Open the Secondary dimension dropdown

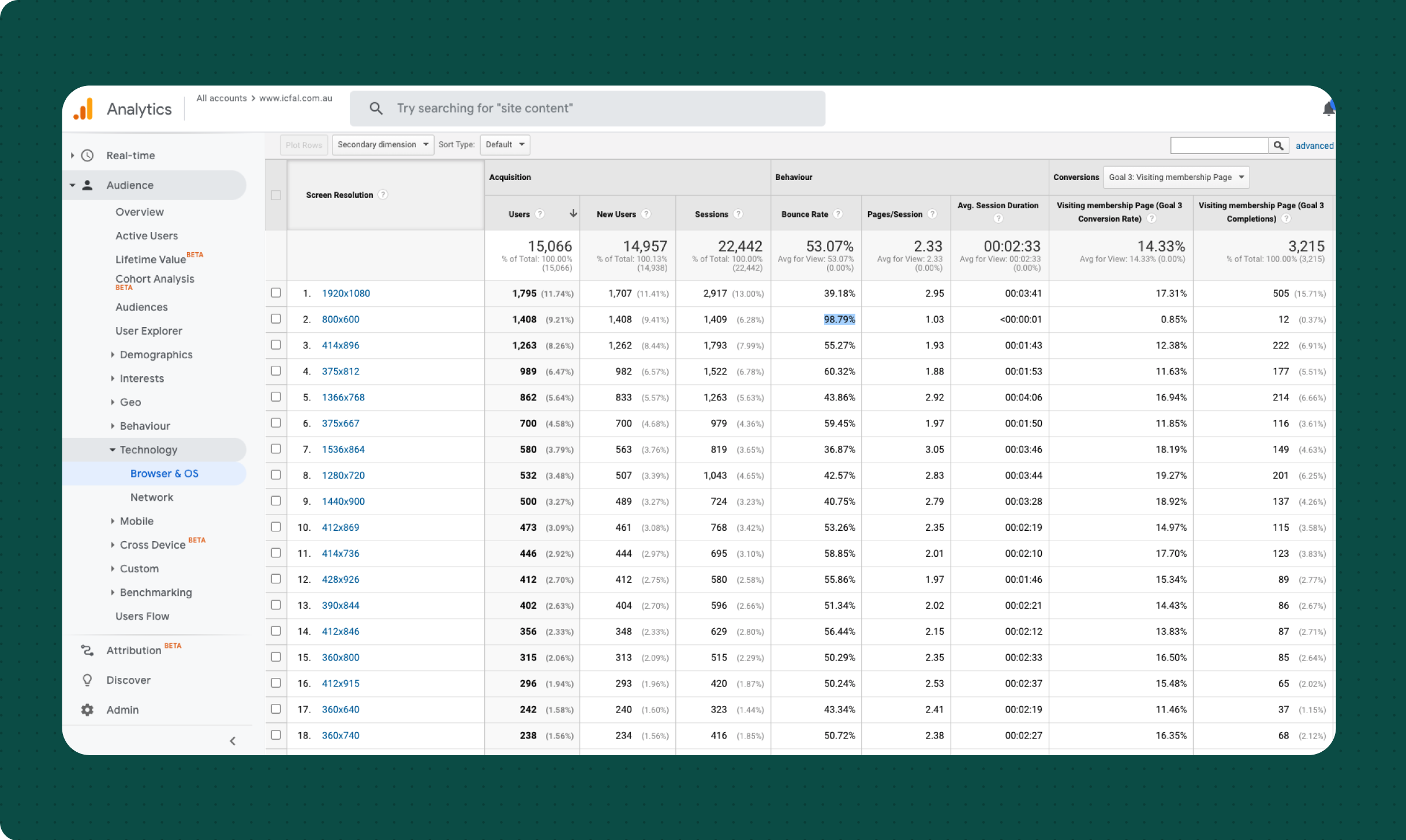click(x=383, y=145)
